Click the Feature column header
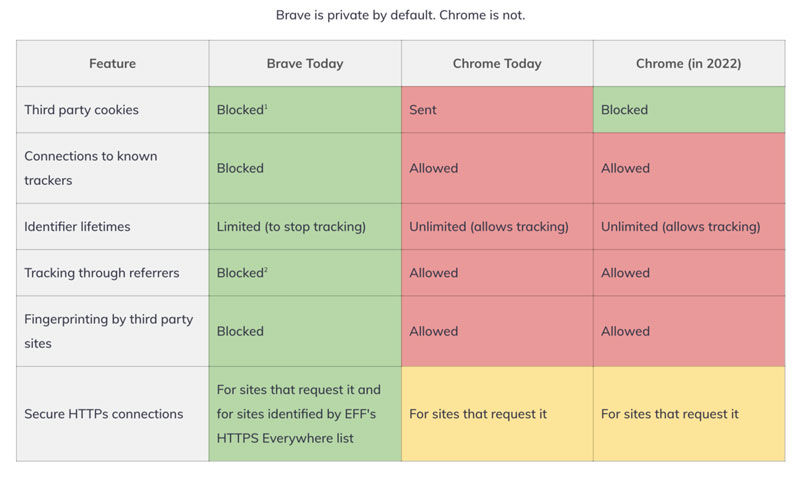 (112, 63)
